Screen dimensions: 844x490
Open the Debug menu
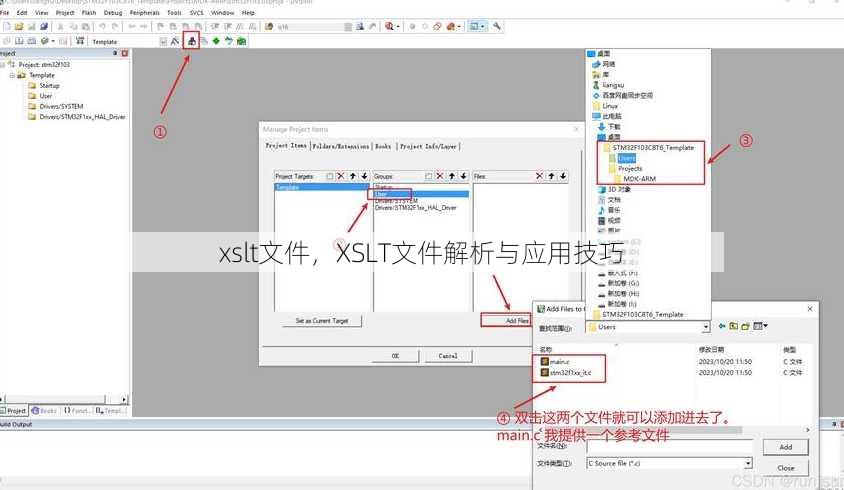(x=113, y=12)
